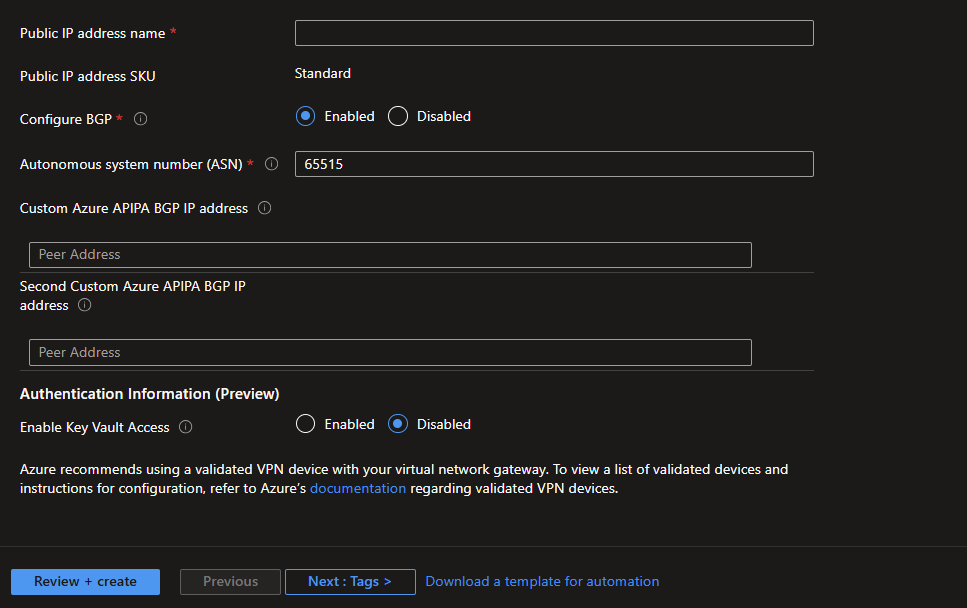This screenshot has height=608, width=967.
Task: Click the Review + create button
Action: 85,581
